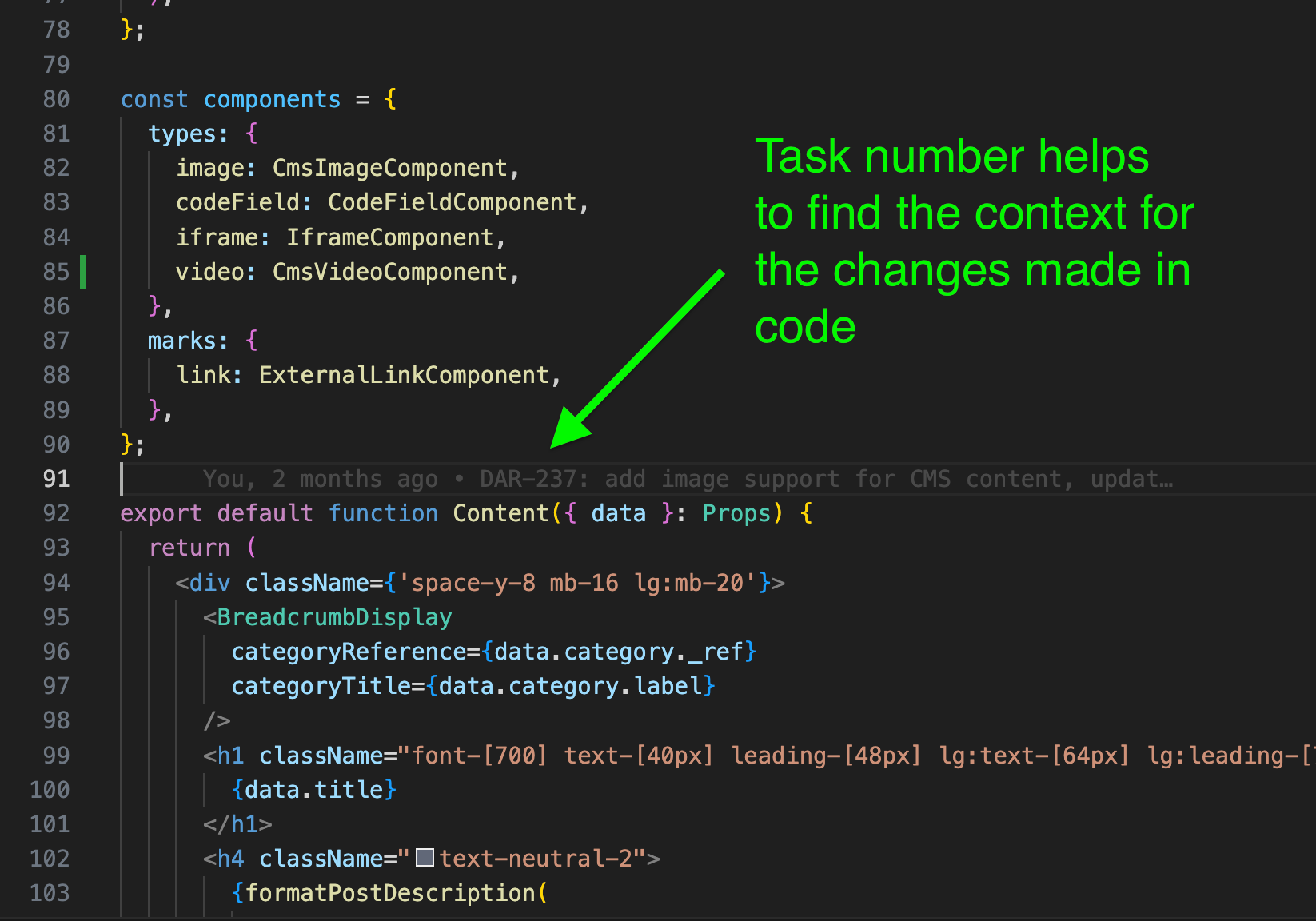Image resolution: width=1316 pixels, height=921 pixels.
Task: Click line number 80 in gutter
Action: click(56, 99)
